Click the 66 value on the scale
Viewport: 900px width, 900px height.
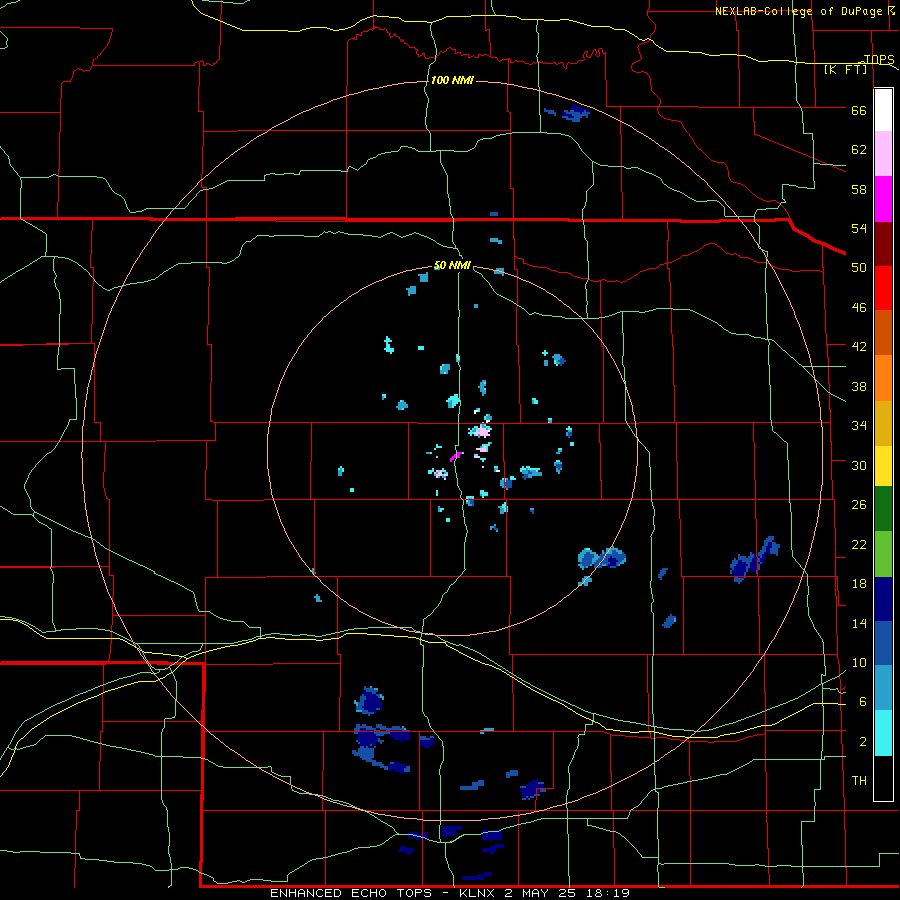[x=859, y=110]
